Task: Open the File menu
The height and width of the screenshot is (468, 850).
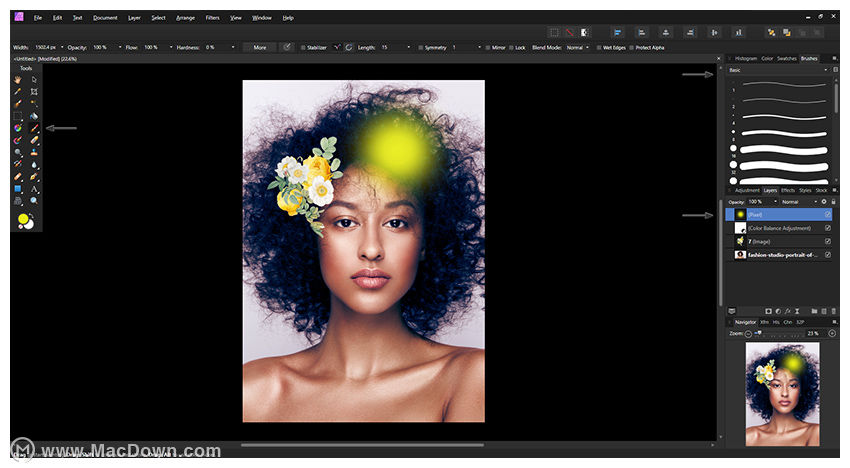Action: (37, 18)
